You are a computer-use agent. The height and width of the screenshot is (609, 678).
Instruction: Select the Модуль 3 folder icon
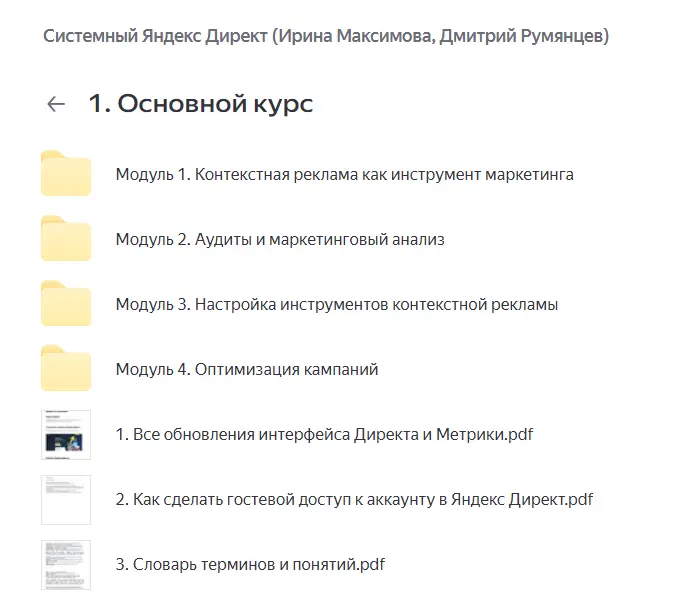(66, 304)
